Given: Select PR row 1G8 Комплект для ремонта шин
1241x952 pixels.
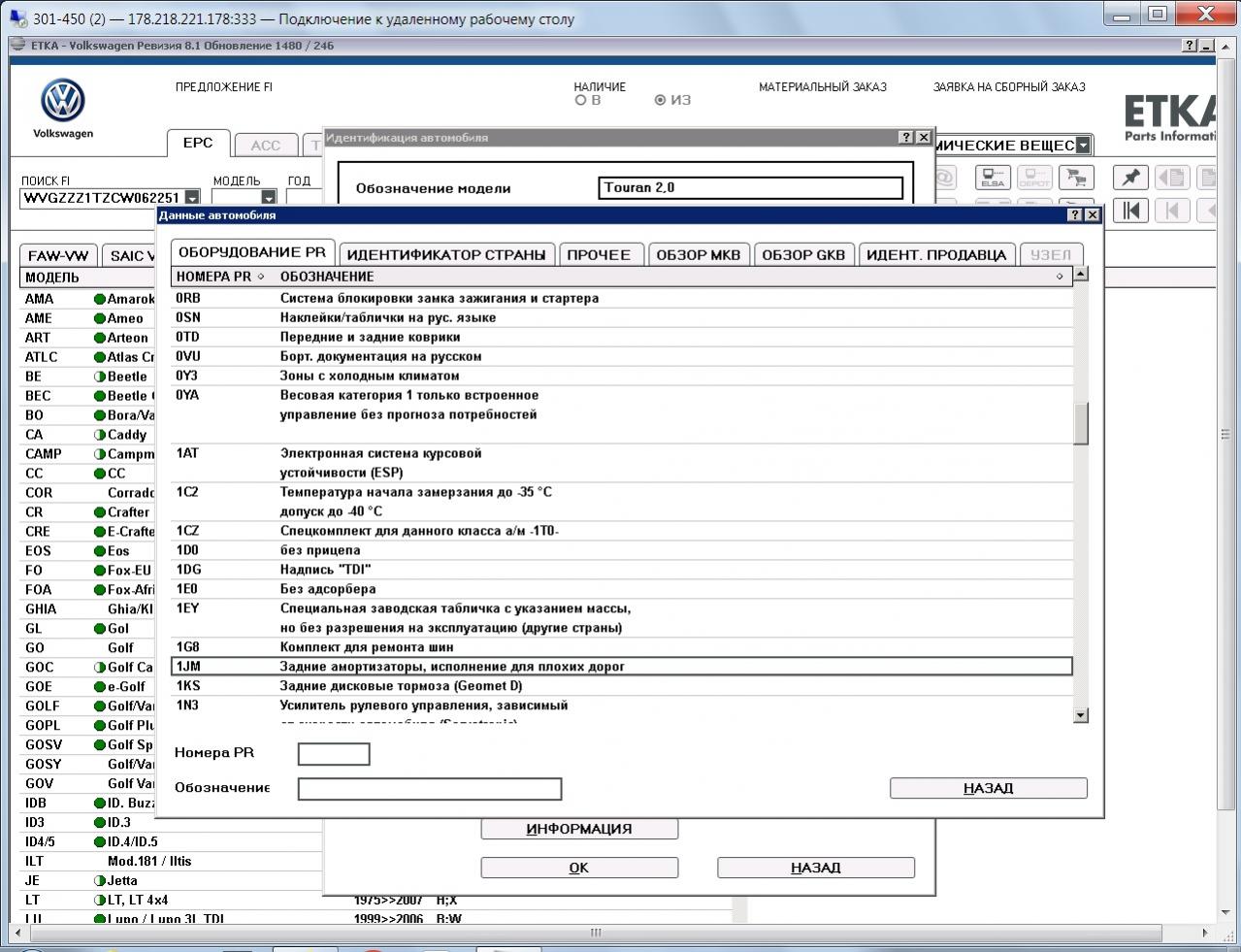Looking at the screenshot, I should pyautogui.click(x=622, y=647).
